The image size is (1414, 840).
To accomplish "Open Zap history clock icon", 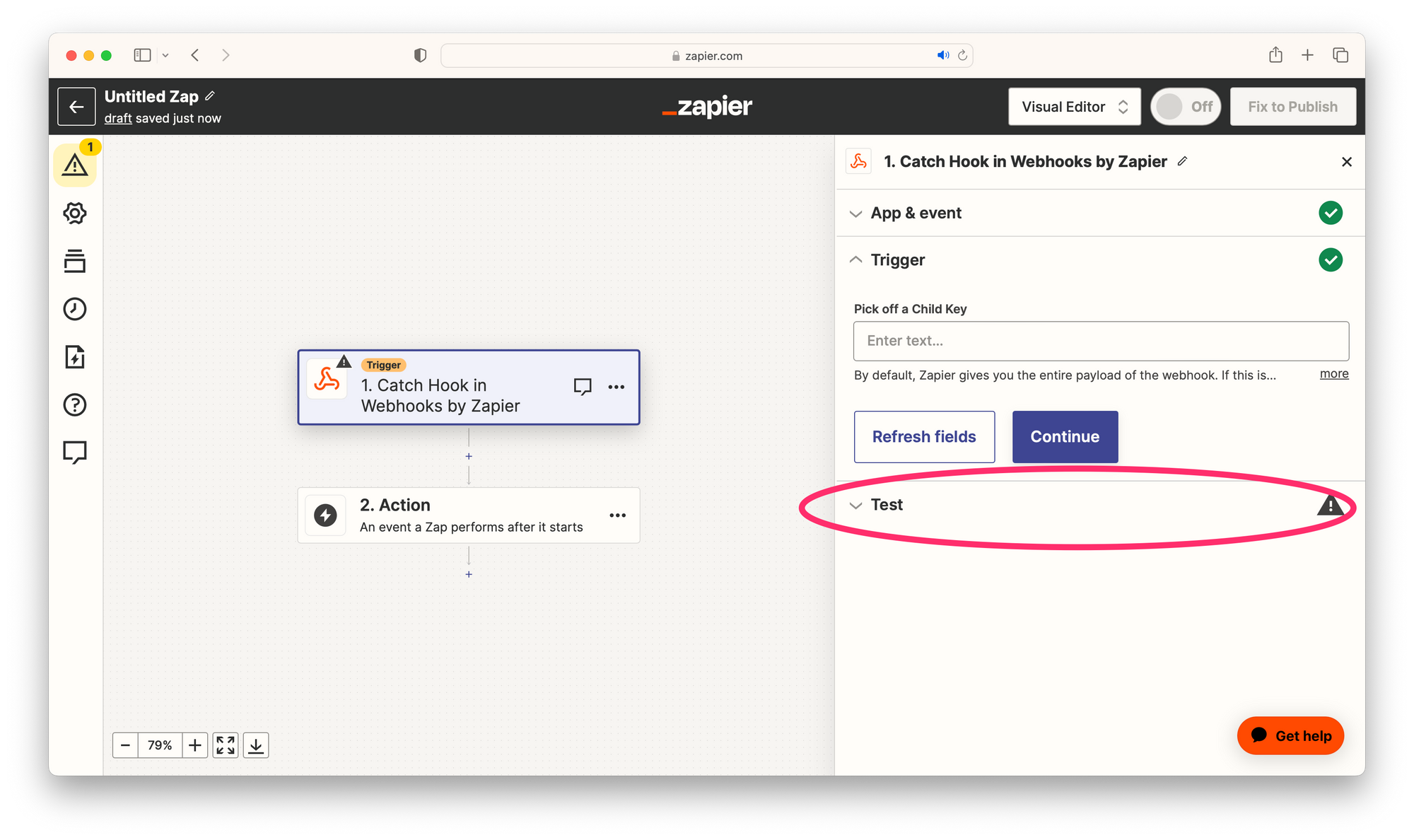I will coord(75,309).
